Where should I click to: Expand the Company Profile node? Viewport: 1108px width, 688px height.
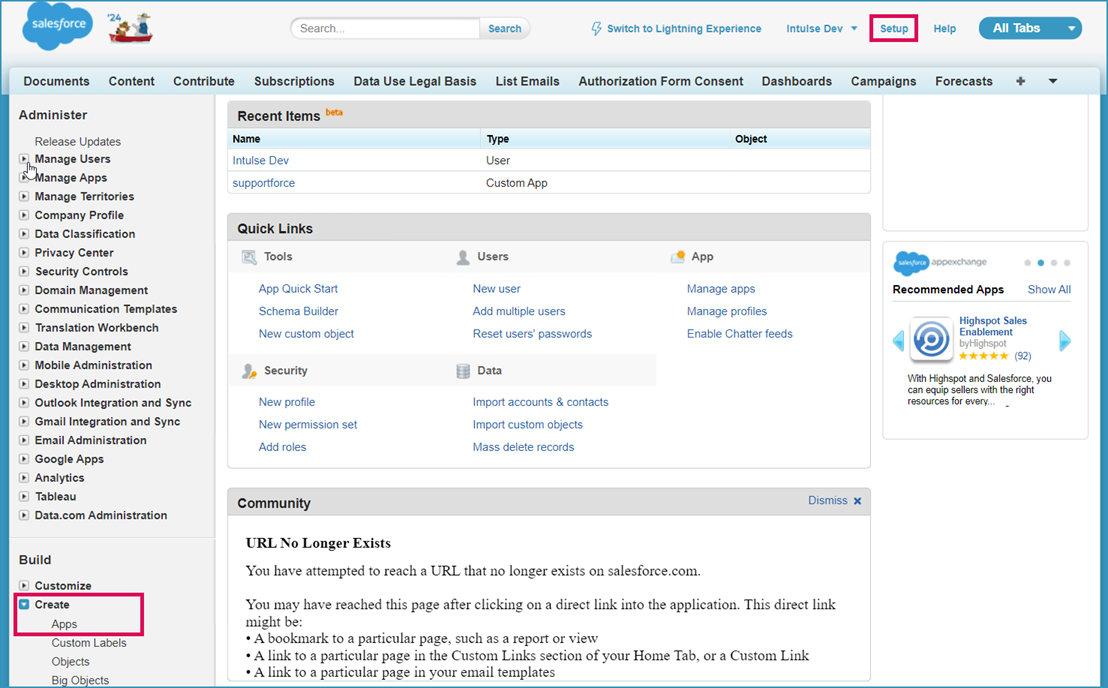[x=24, y=215]
